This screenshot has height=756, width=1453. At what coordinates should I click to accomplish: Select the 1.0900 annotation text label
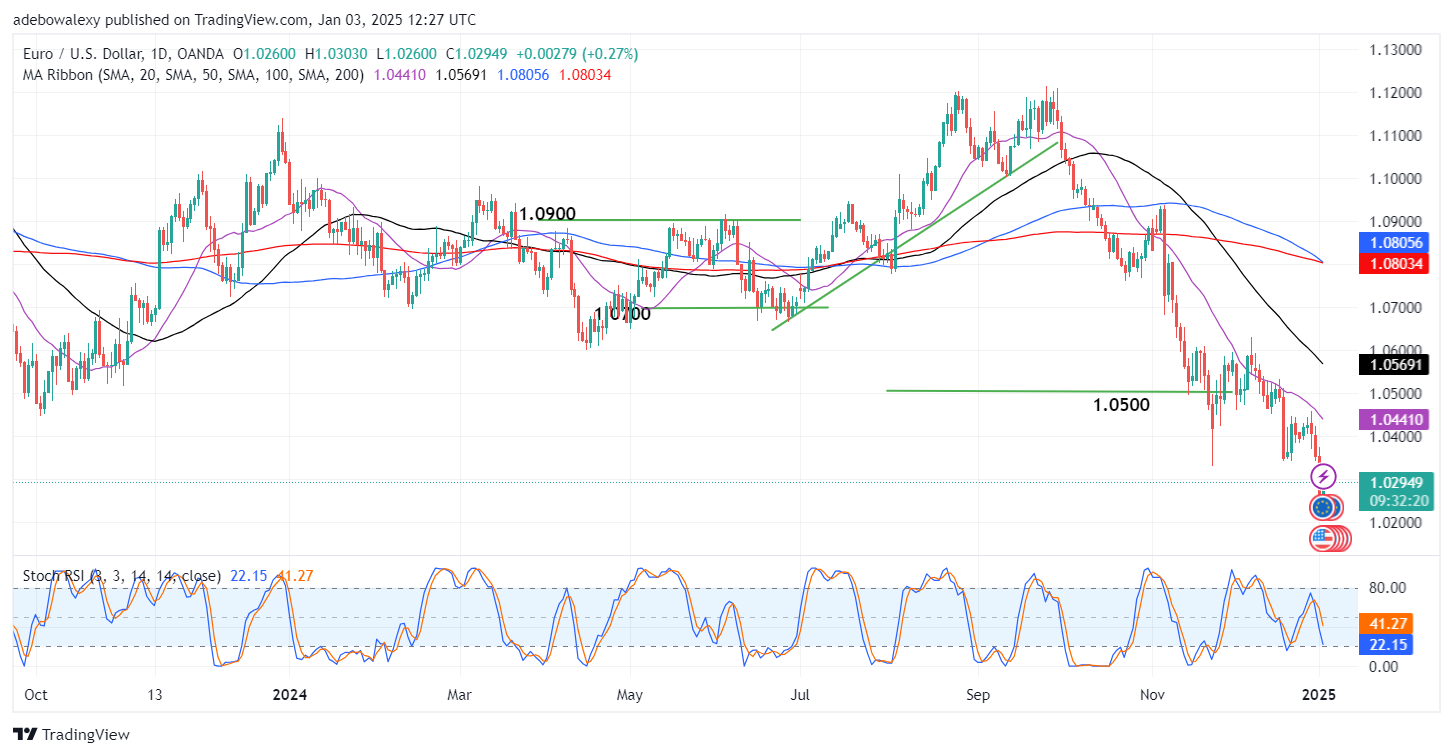(547, 213)
